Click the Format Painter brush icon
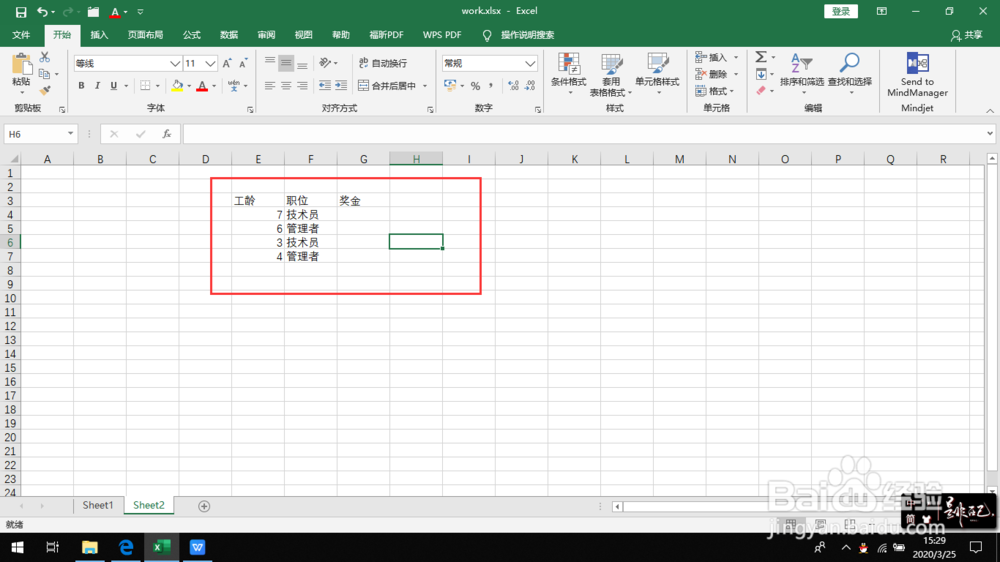Screen dimensions: 1000x562 coord(45,91)
